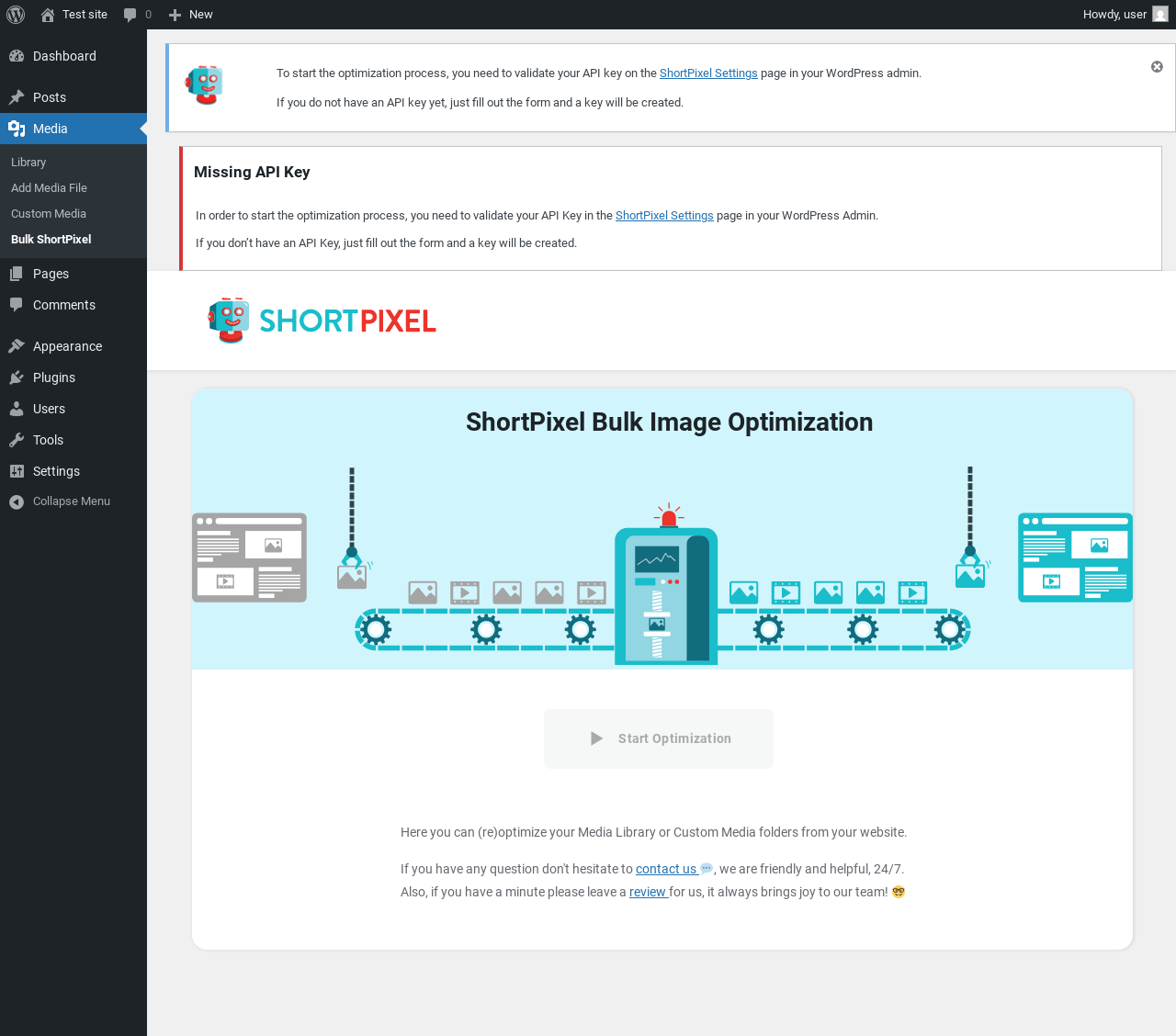
Task: Open the Test site home icon
Action: coord(48,15)
